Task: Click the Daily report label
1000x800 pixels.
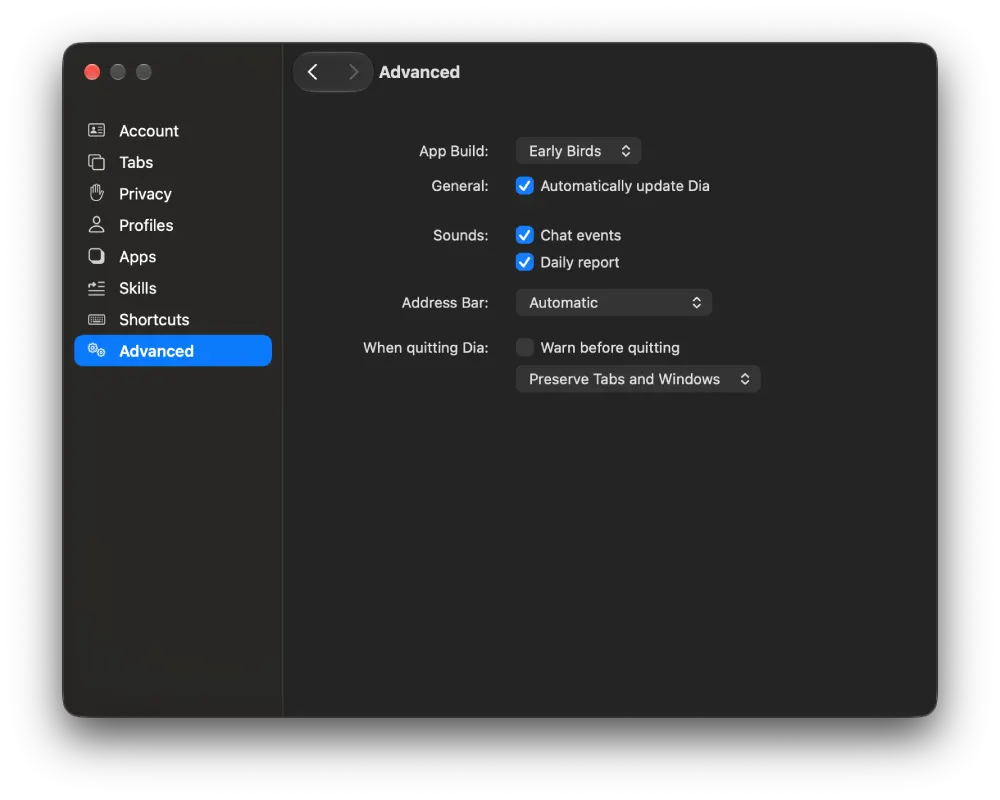Action: (580, 262)
